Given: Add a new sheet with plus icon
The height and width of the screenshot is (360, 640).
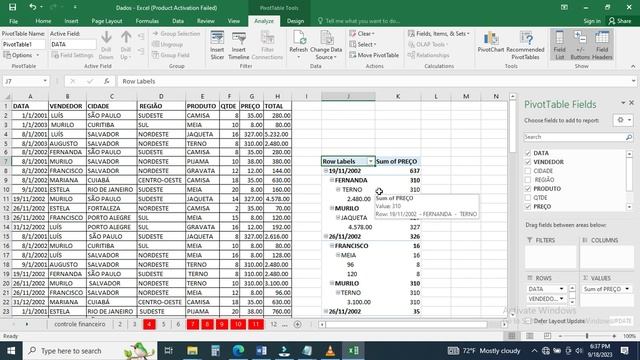Looking at the screenshot, I should point(298,324).
